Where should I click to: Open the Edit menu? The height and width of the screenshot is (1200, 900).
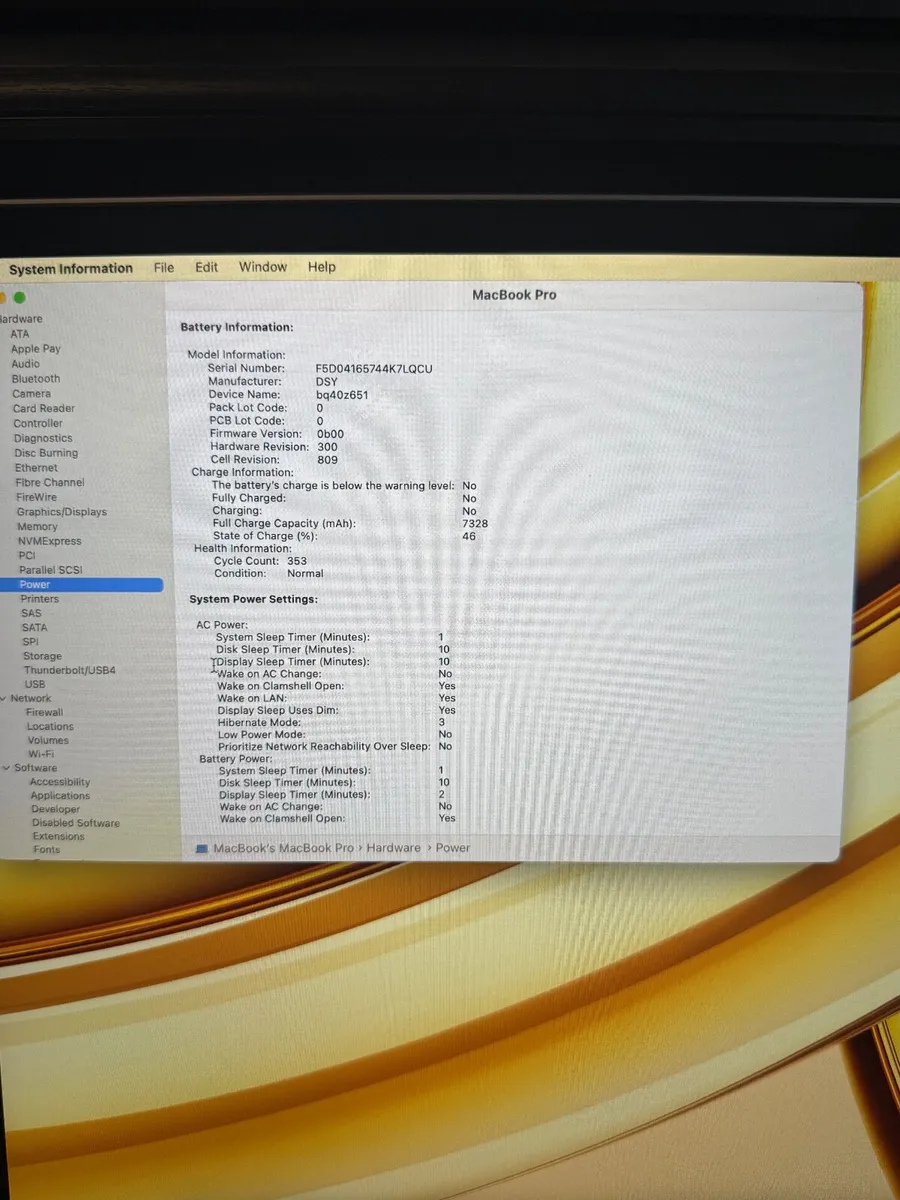(x=206, y=267)
